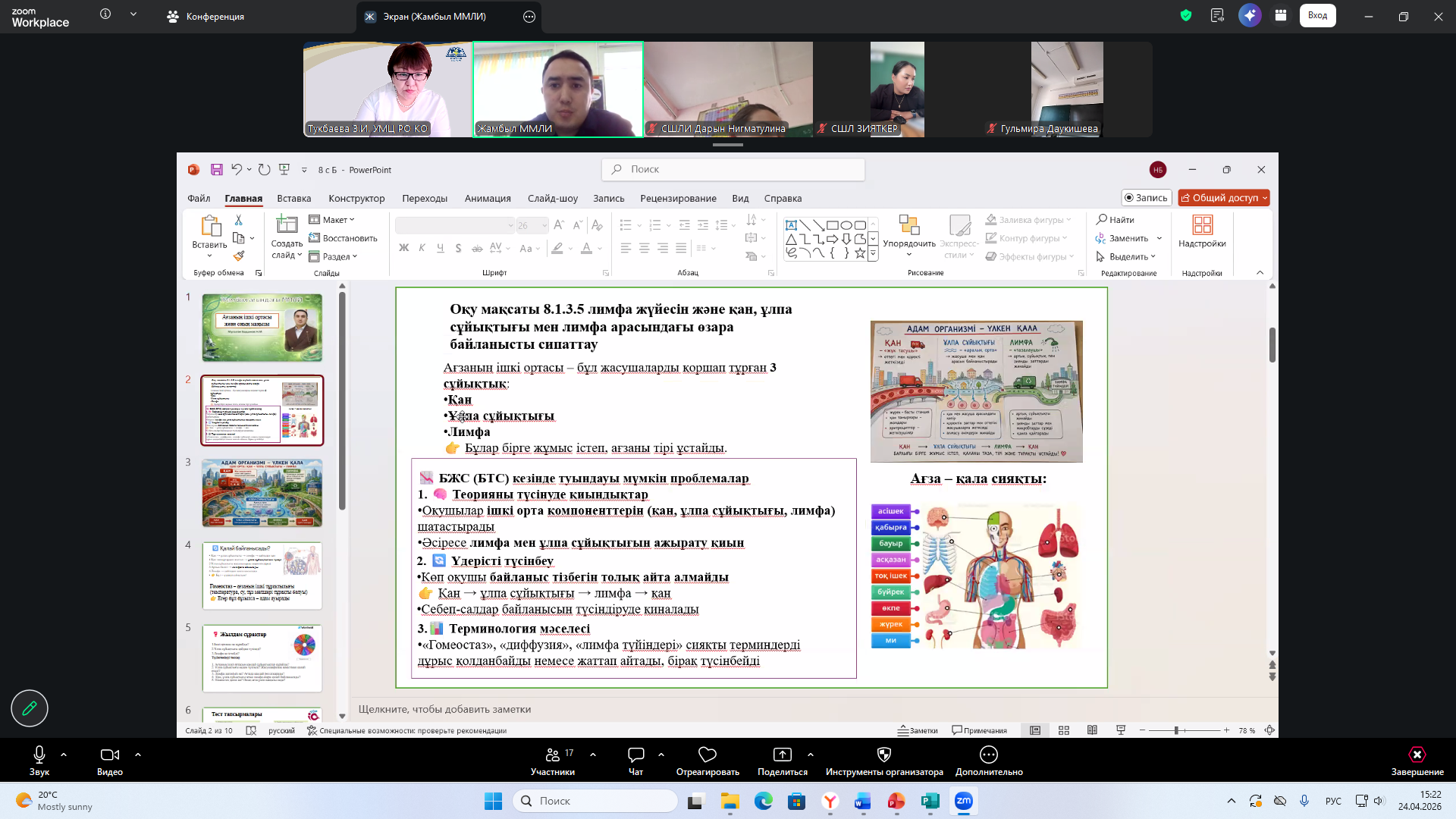Open the font size dropdown
Screen dimensions: 1456x819
(544, 226)
